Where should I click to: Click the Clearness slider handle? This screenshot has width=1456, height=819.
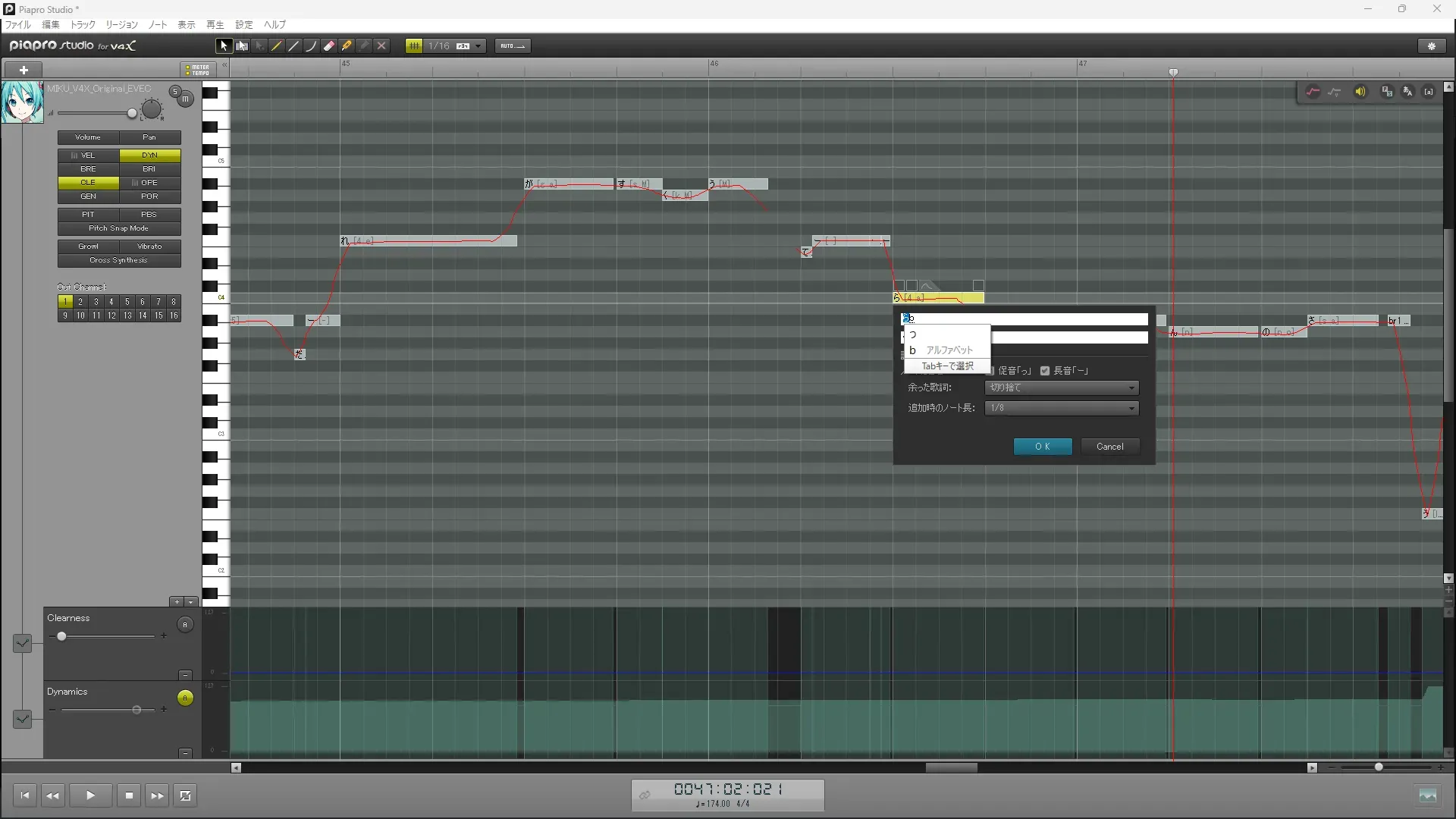(x=61, y=636)
